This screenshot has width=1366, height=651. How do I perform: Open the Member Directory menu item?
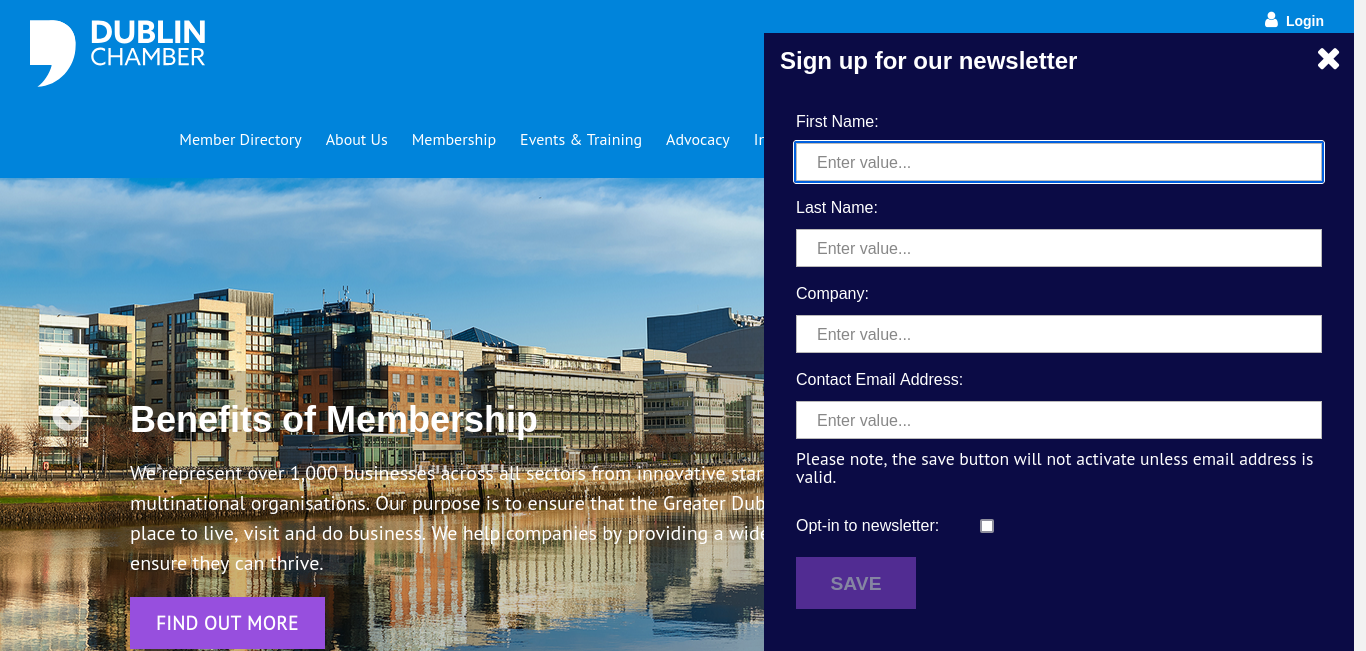coord(240,140)
